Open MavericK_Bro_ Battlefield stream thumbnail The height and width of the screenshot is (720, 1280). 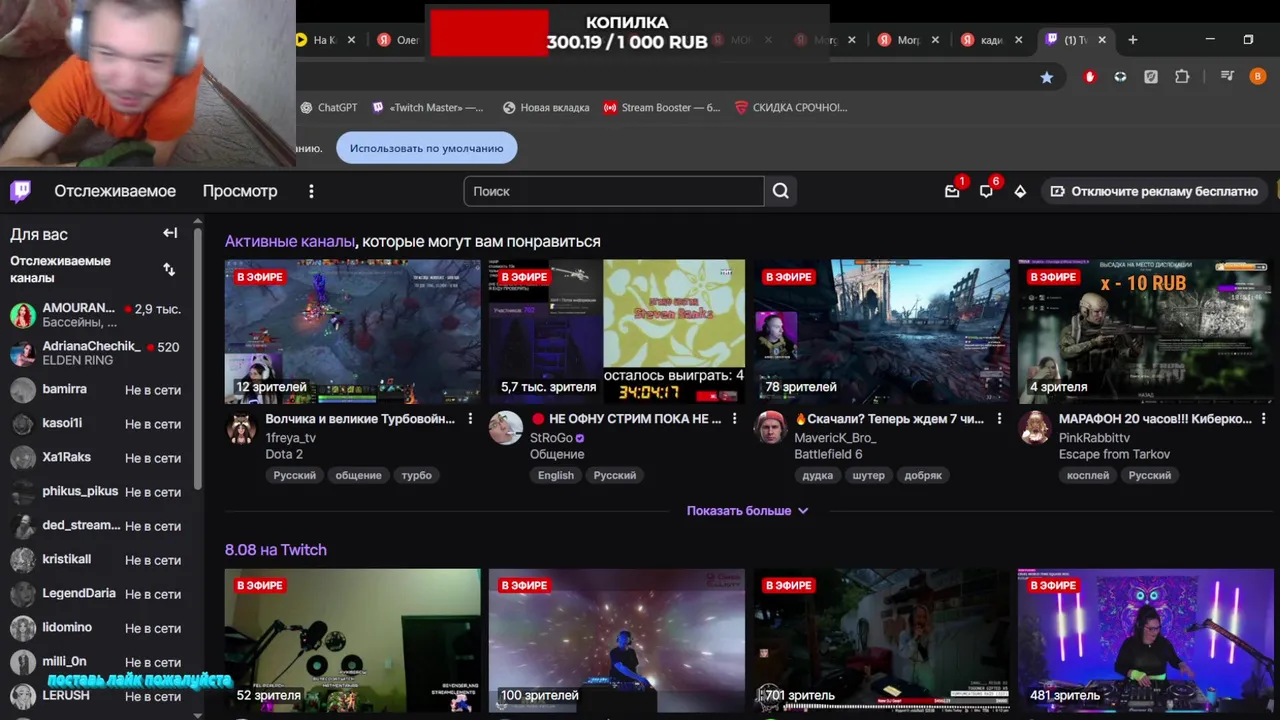pos(882,332)
